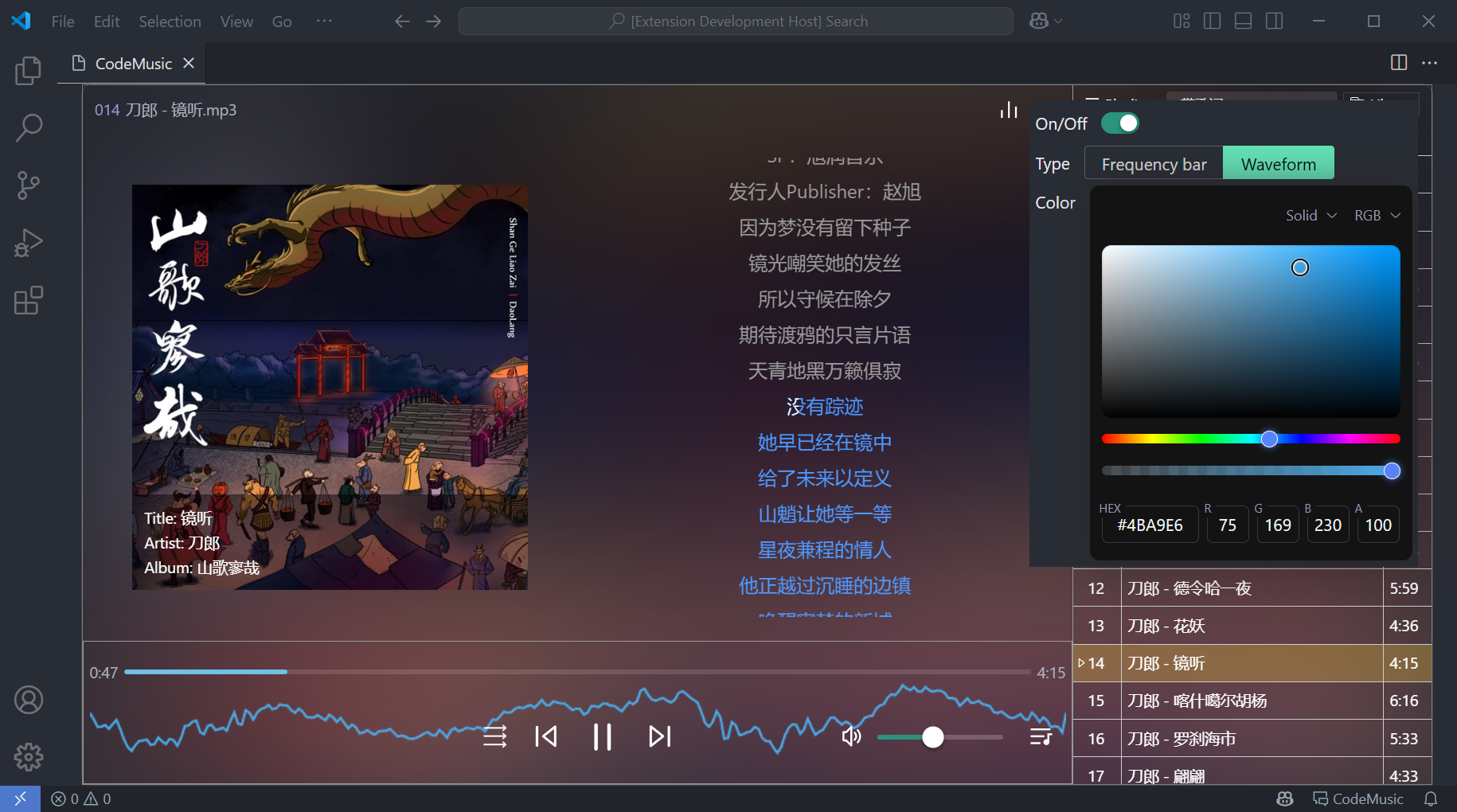
Task: Select current track 14 刀郎 - 镜听
Action: tap(1252, 663)
